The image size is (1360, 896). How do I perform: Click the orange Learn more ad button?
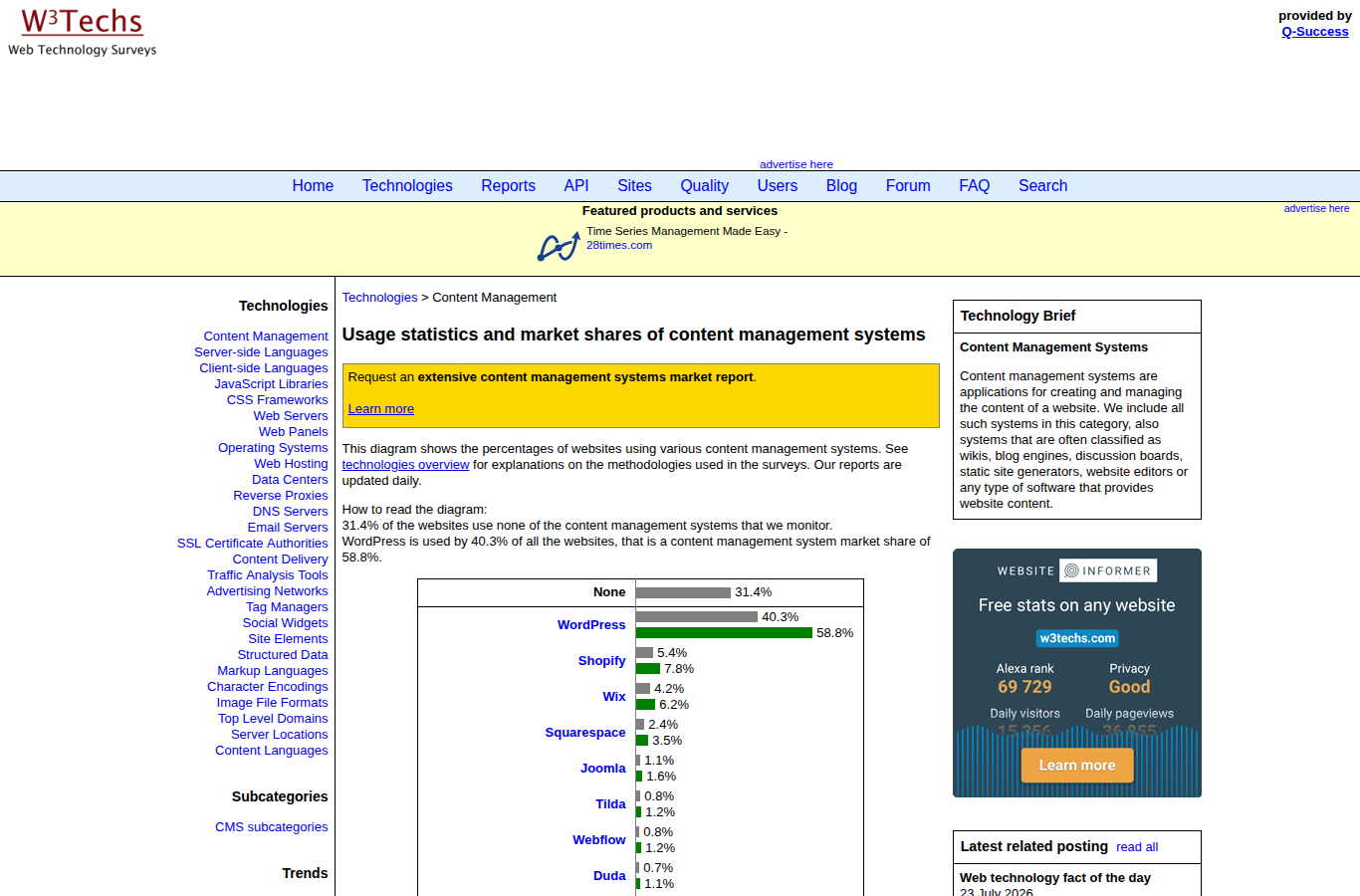1077,766
